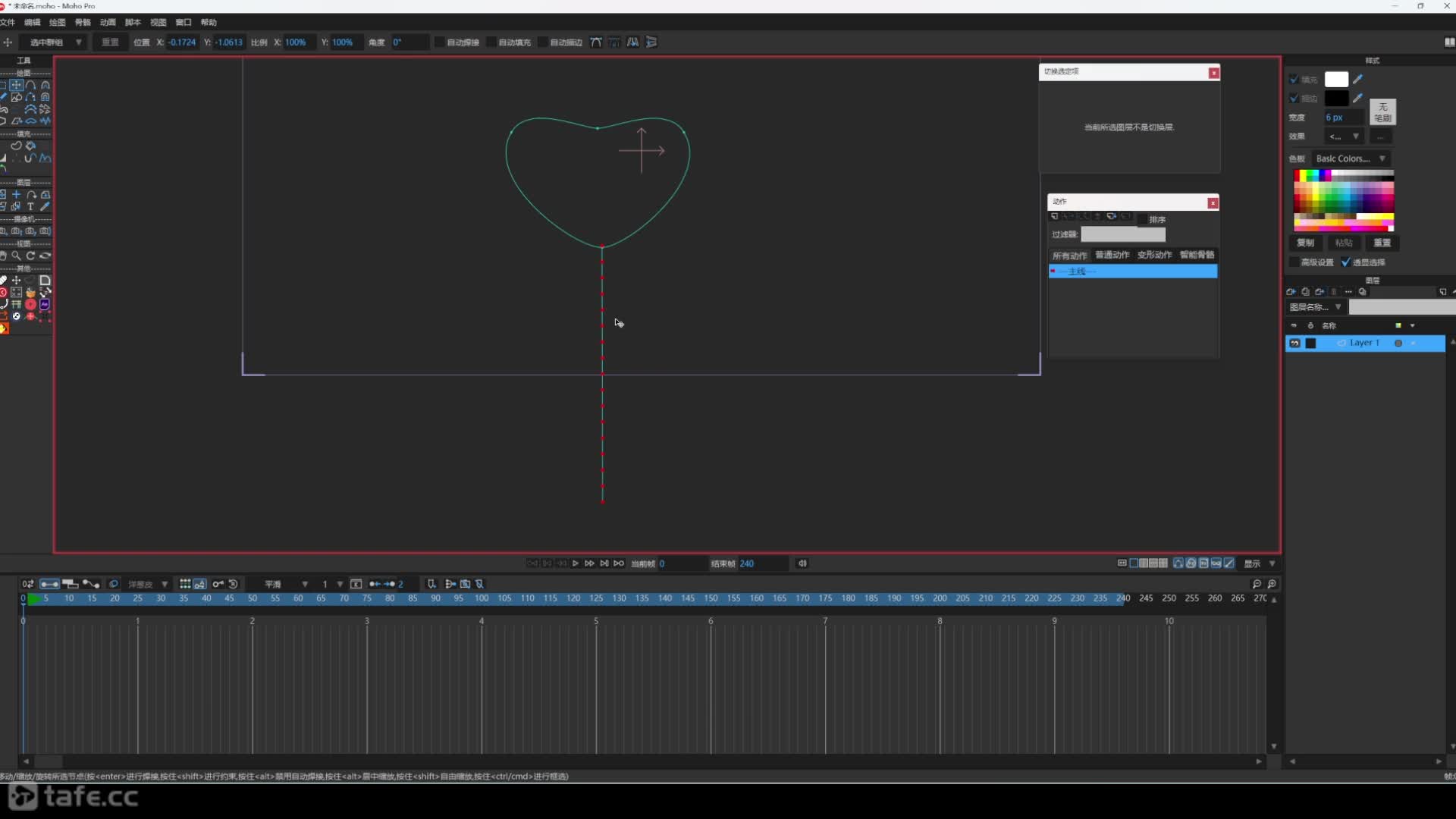Open the File menu
This screenshot has width=1456, height=819.
pos(8,22)
